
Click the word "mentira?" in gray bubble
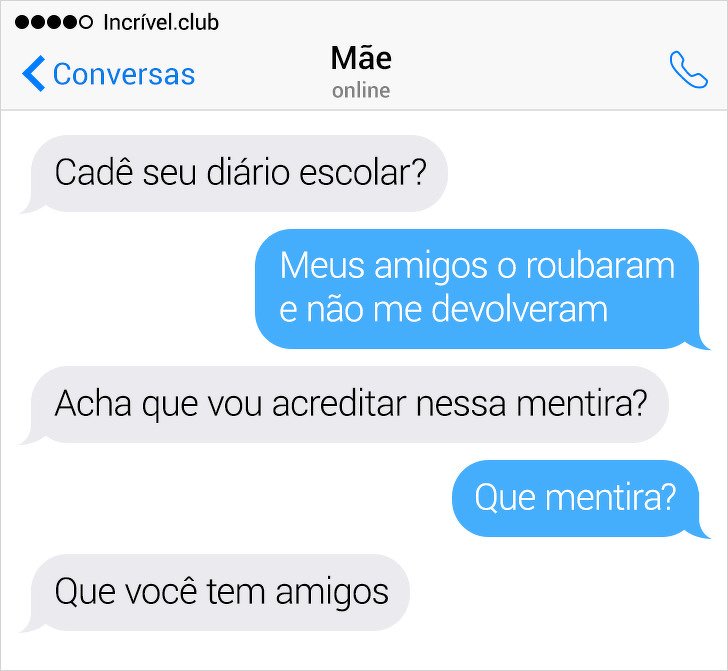click(582, 404)
